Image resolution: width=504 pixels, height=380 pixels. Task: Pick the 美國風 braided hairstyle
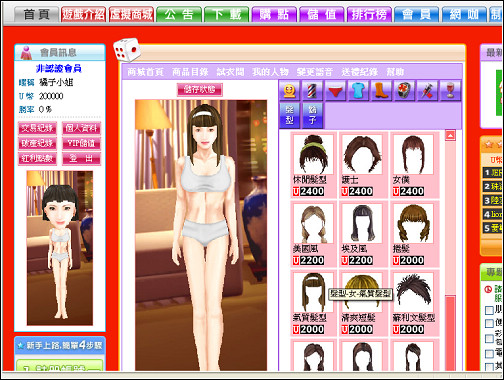click(313, 223)
